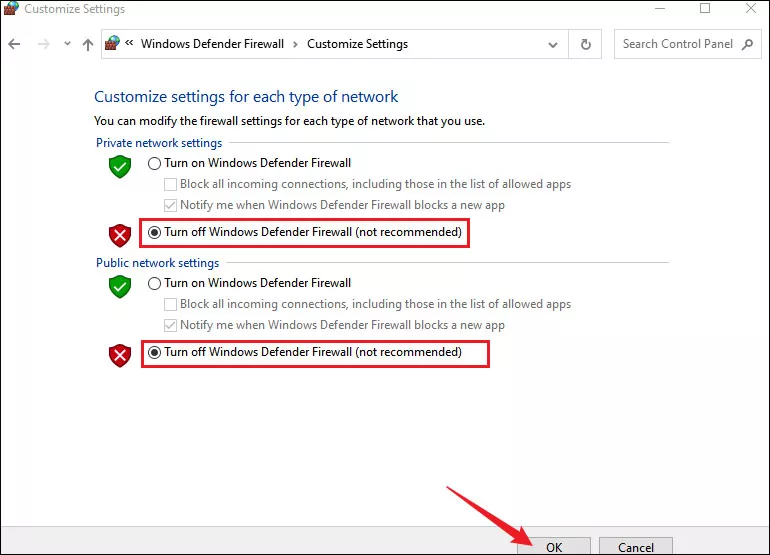Open address bar history dropdown
This screenshot has height=555, width=770.
coord(553,45)
